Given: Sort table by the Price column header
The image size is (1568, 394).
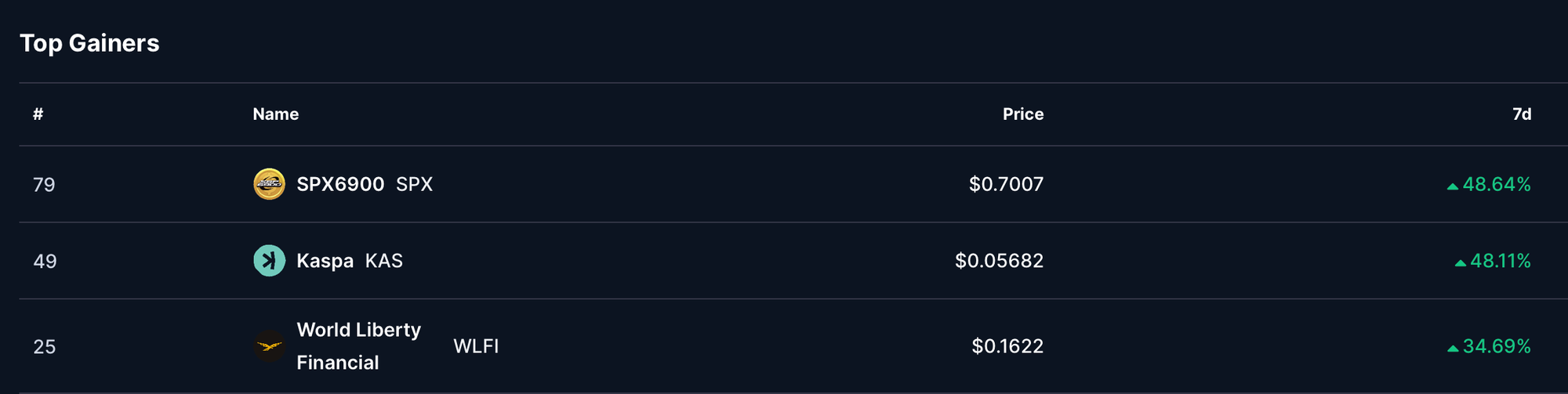Looking at the screenshot, I should (x=1022, y=114).
